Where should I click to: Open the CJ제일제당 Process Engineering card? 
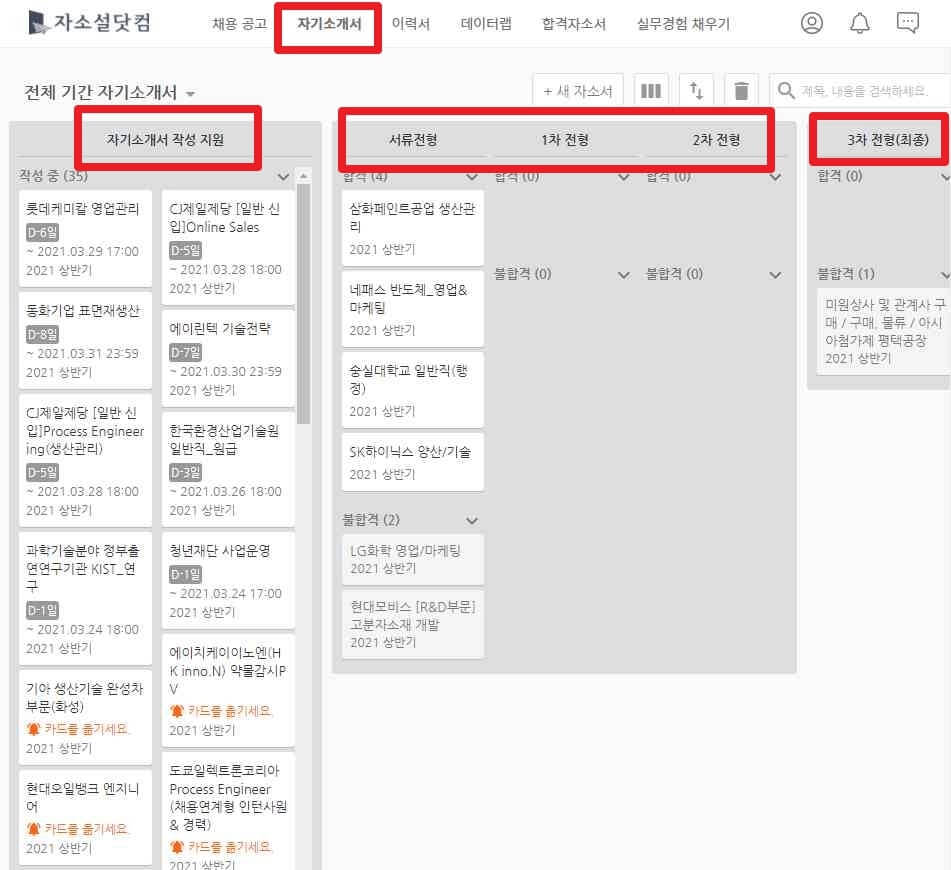pyautogui.click(x=85, y=460)
